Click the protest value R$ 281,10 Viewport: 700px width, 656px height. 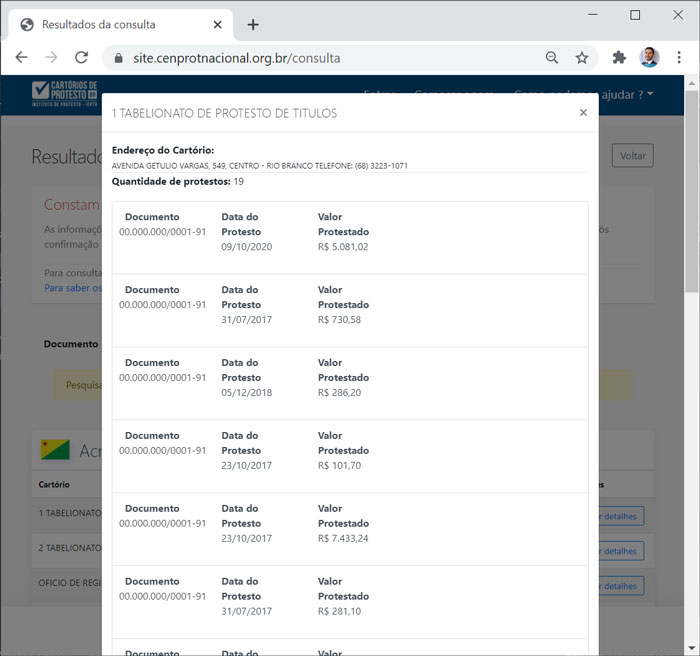pyautogui.click(x=339, y=611)
